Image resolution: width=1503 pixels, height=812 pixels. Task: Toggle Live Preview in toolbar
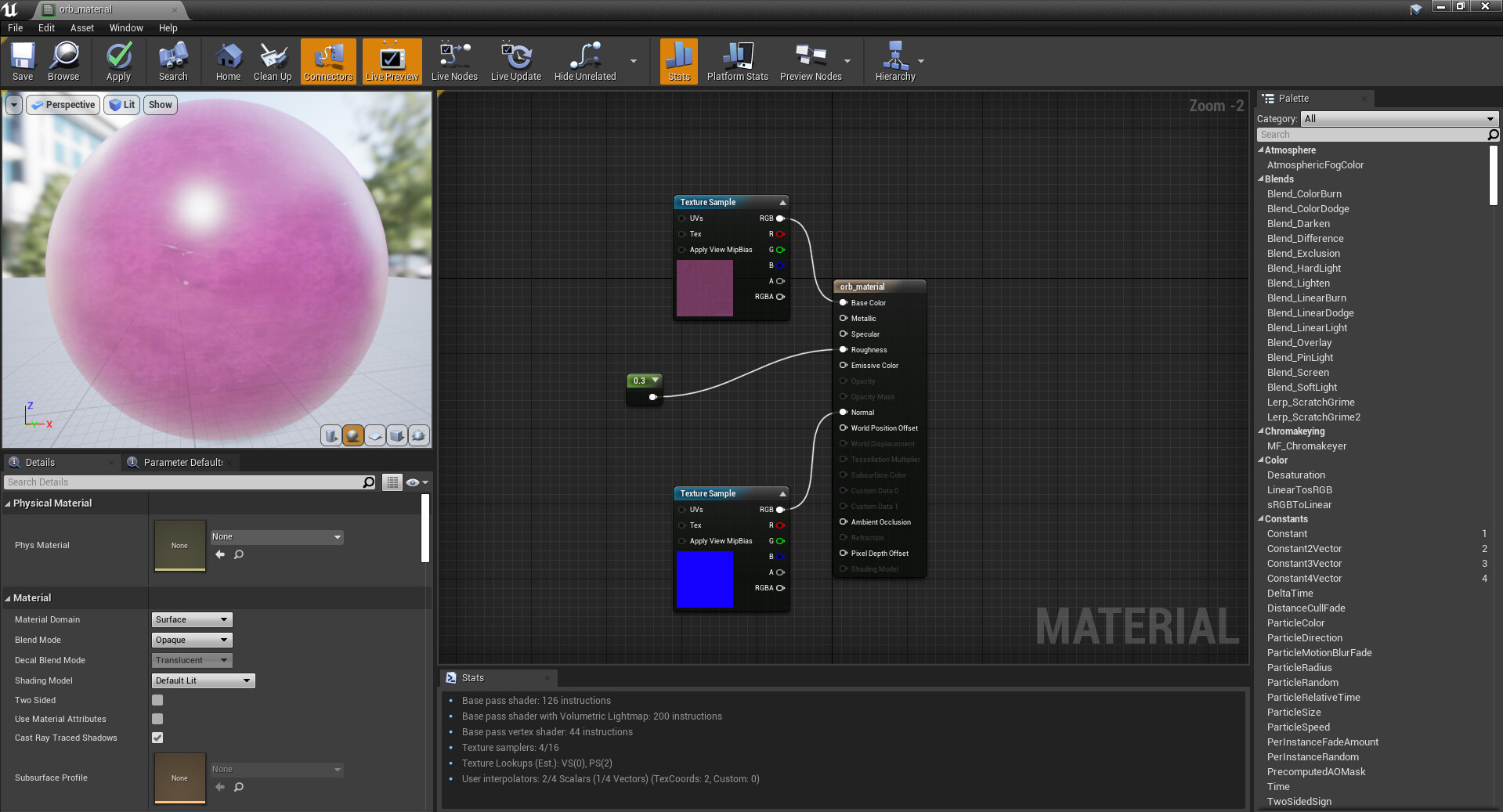pos(392,61)
